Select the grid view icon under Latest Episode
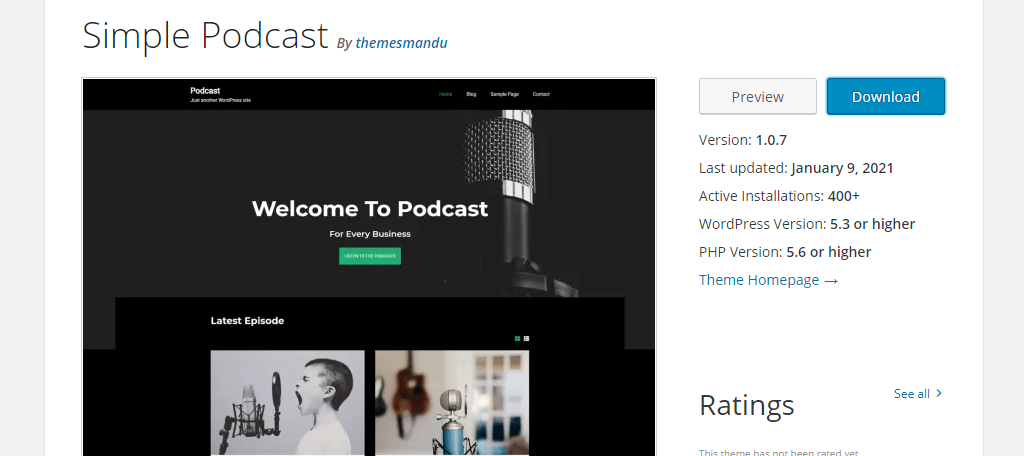1024x456 pixels. click(517, 338)
